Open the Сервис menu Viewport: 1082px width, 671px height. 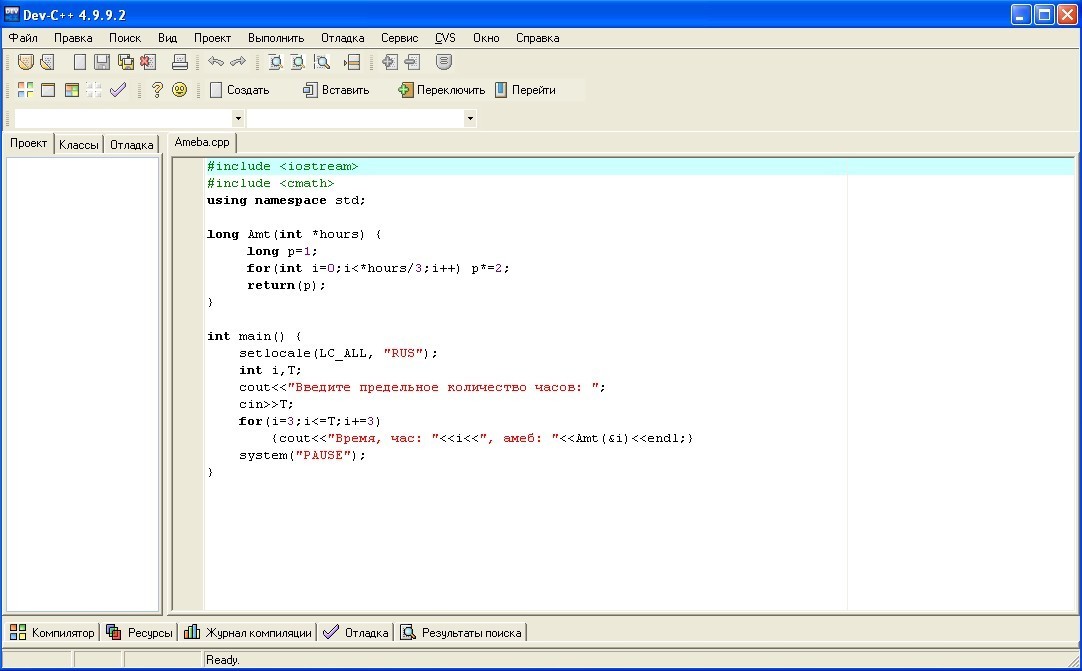point(399,38)
